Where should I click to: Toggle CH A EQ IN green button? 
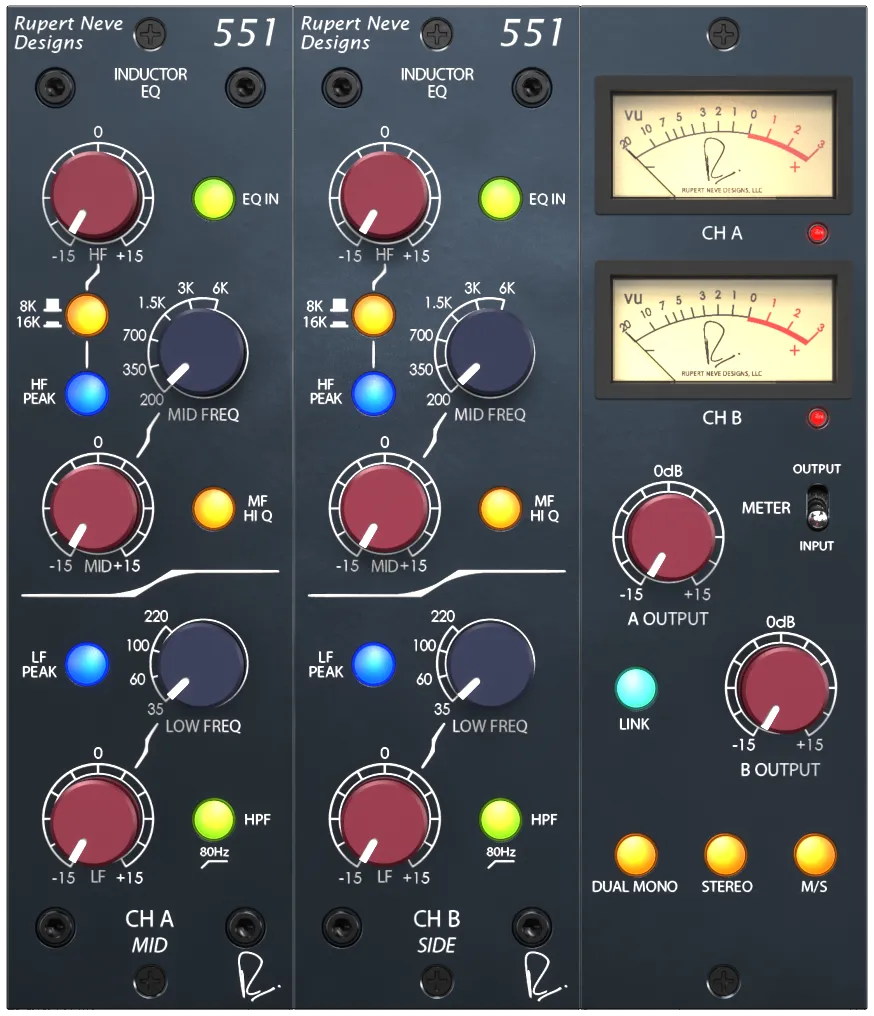coord(214,199)
